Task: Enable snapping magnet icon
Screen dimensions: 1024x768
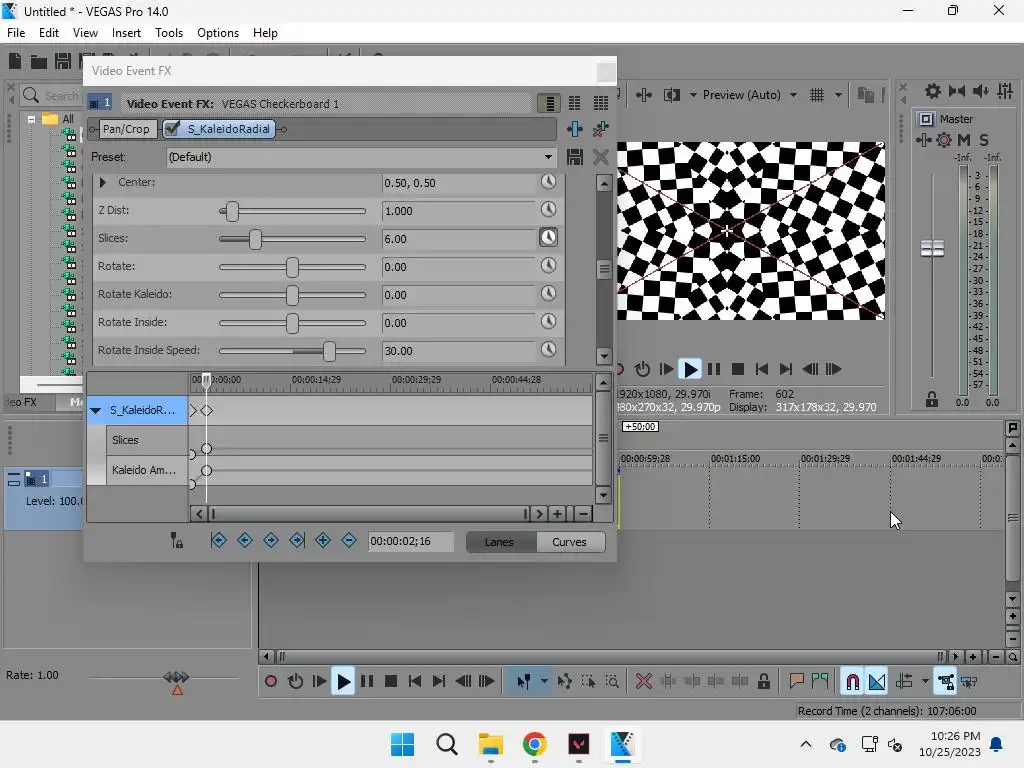Action: (852, 681)
